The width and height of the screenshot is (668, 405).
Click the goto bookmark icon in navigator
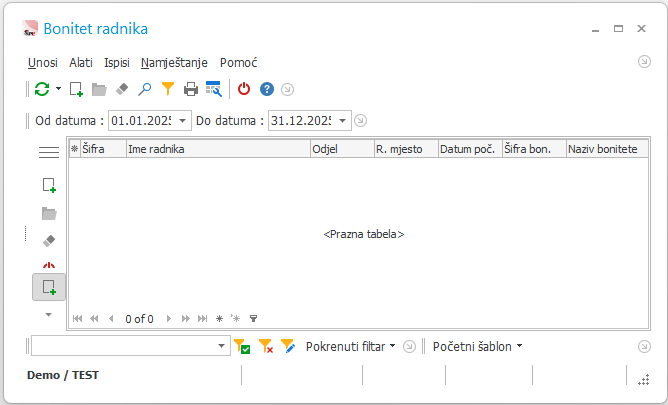(236, 319)
